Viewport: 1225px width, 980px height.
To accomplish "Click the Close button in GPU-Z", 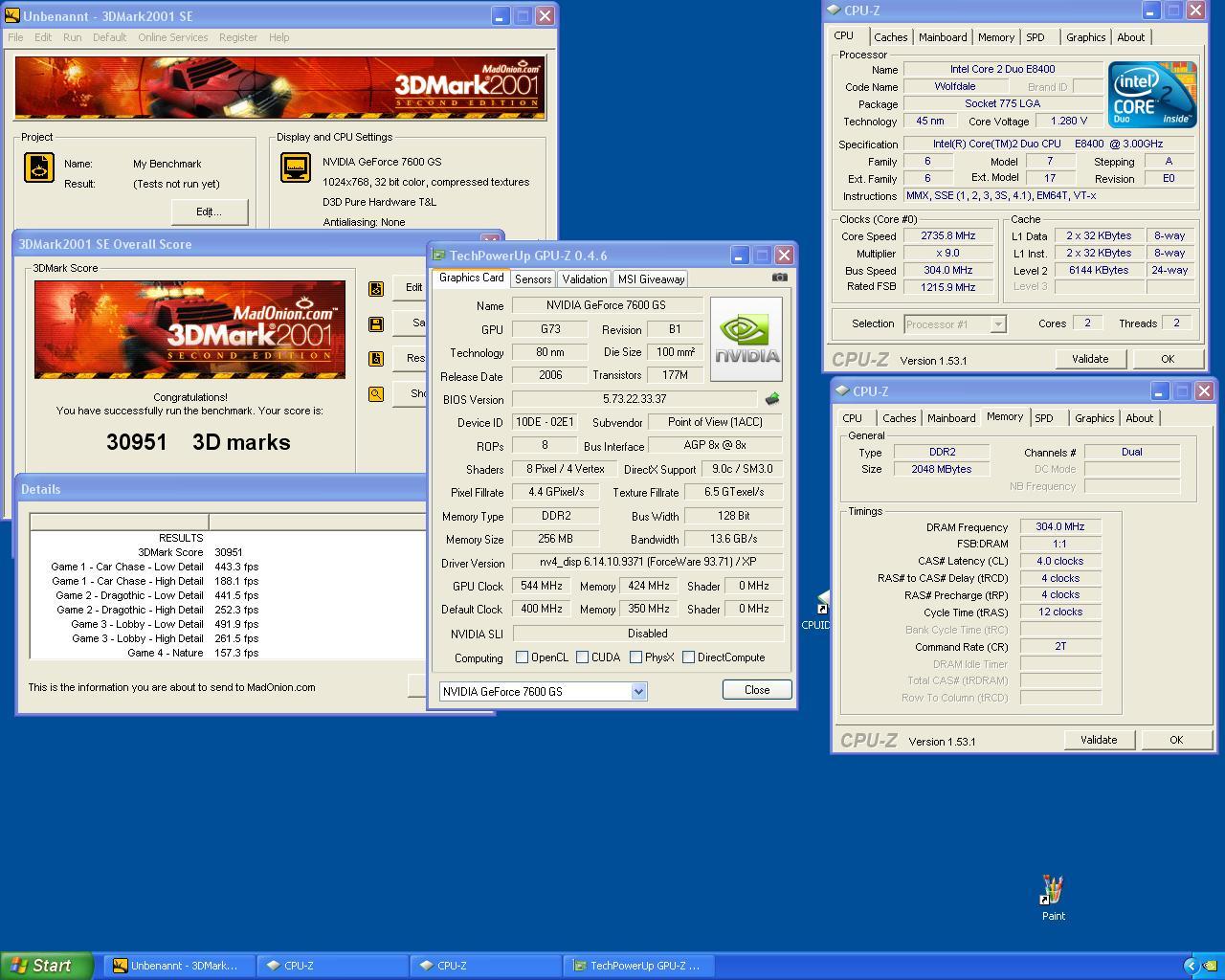I will coord(756,690).
